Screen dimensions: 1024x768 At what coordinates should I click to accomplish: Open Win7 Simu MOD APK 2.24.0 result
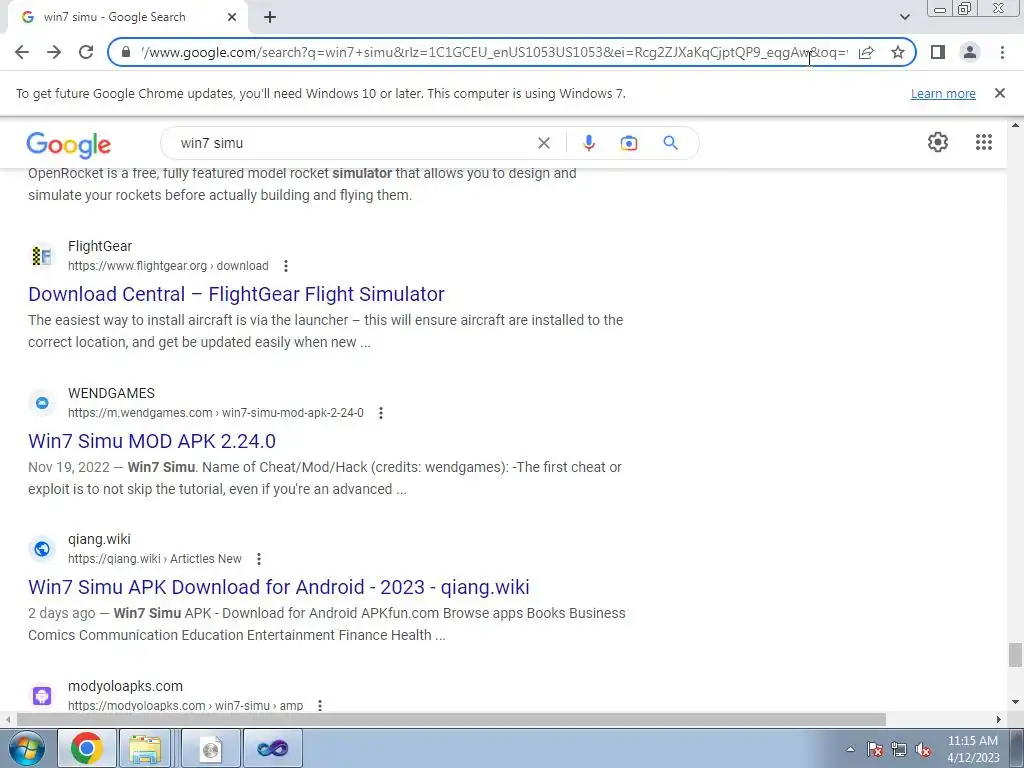coord(152,441)
